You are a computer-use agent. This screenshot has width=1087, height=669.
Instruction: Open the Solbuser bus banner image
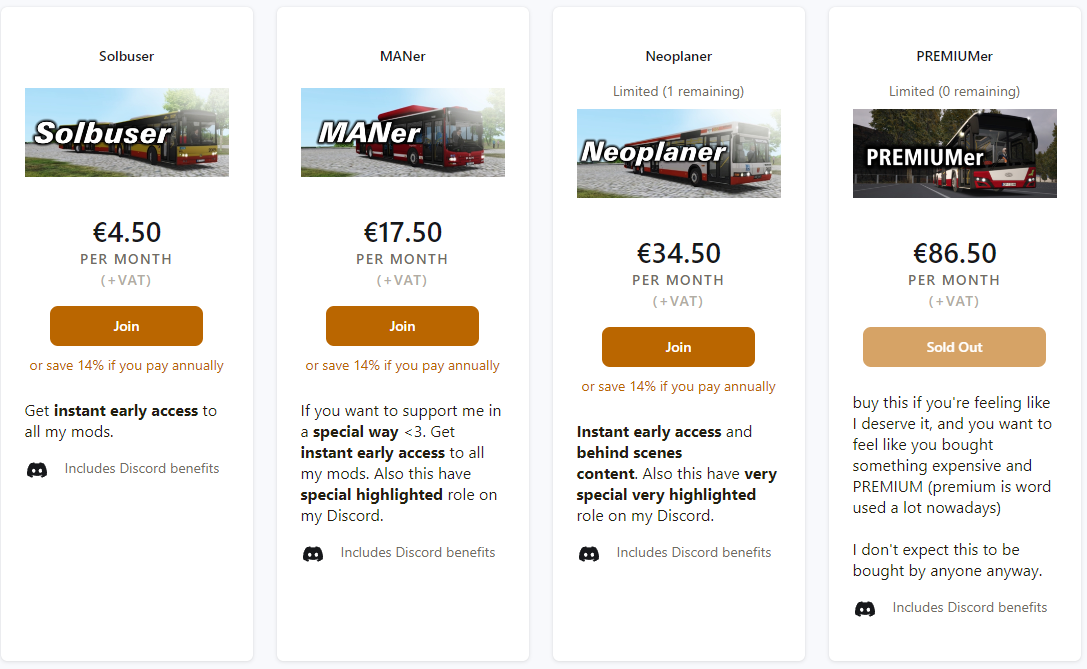pos(127,133)
